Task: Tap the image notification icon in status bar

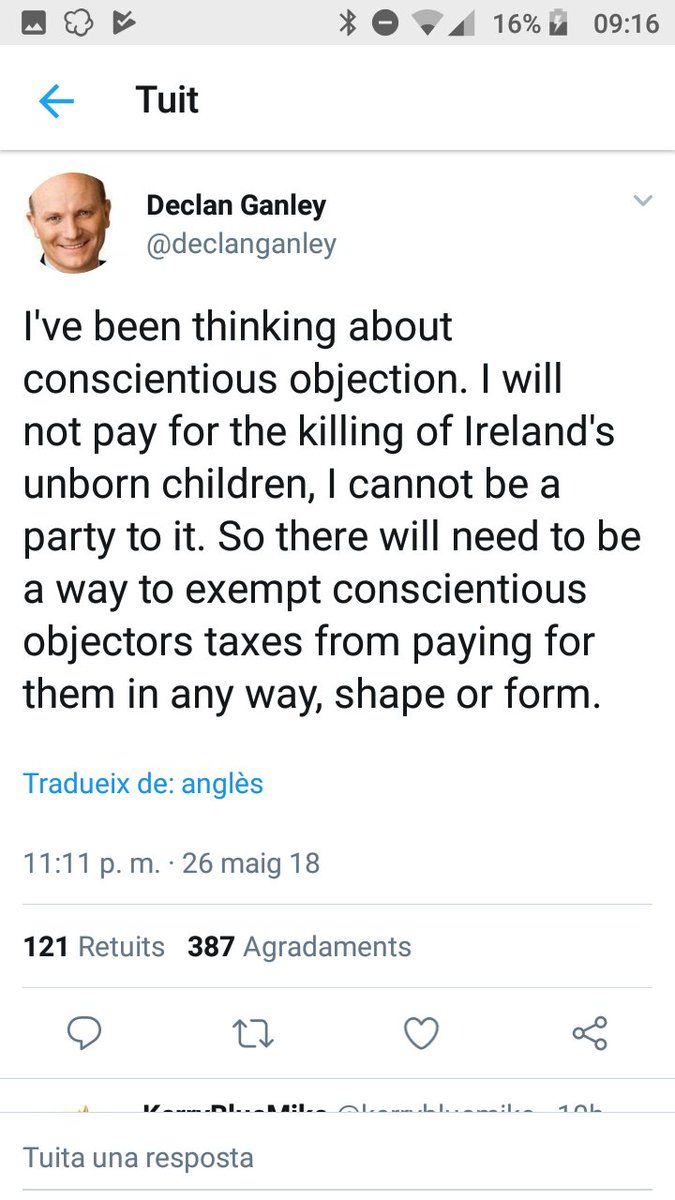Action: (34, 24)
